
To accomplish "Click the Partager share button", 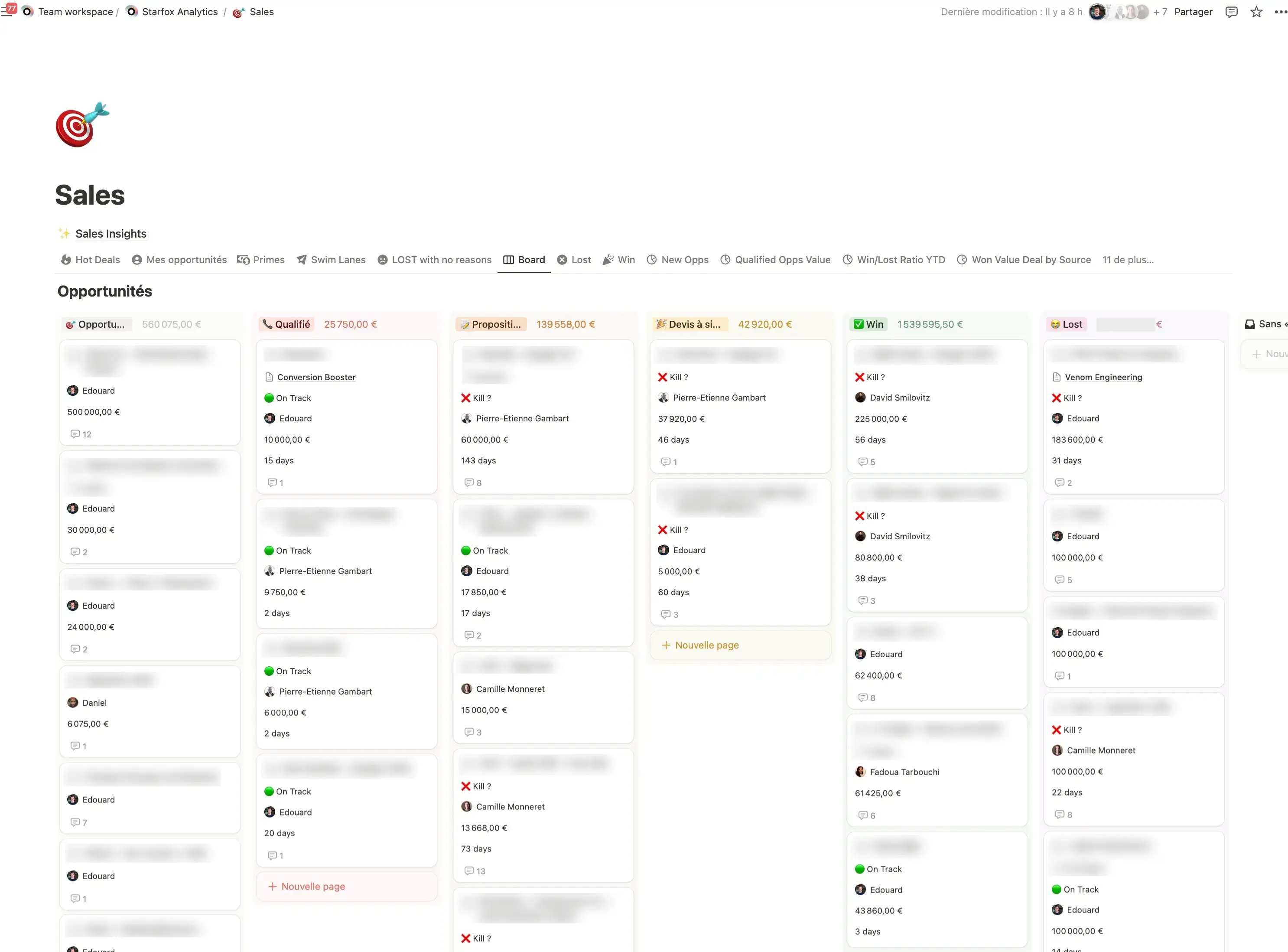I will [1193, 12].
